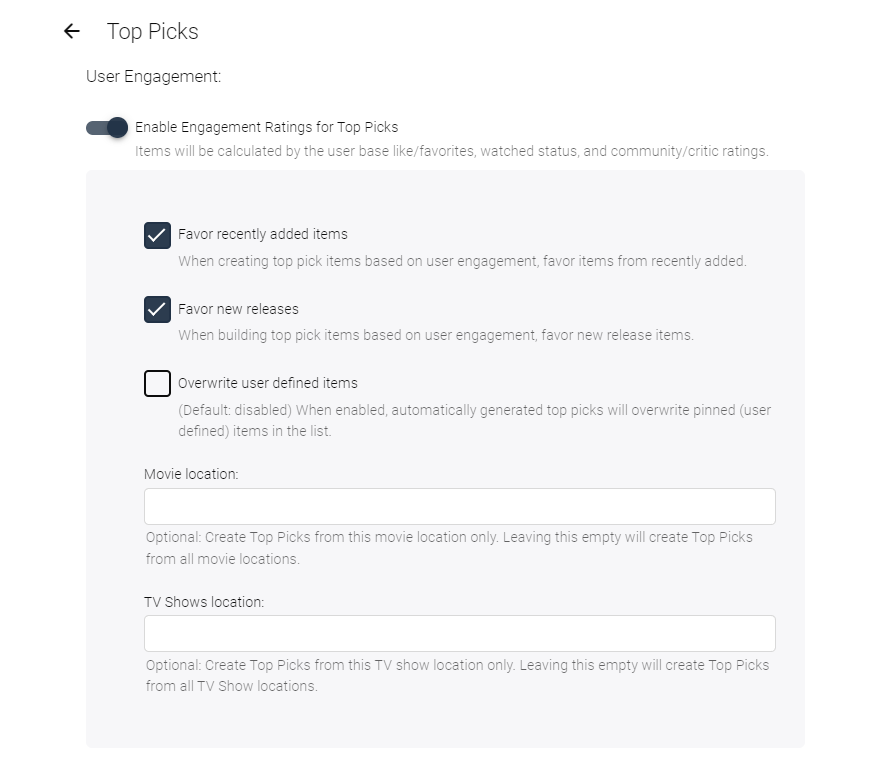Click inside the Movie location input field
The image size is (888, 783).
tap(459, 506)
